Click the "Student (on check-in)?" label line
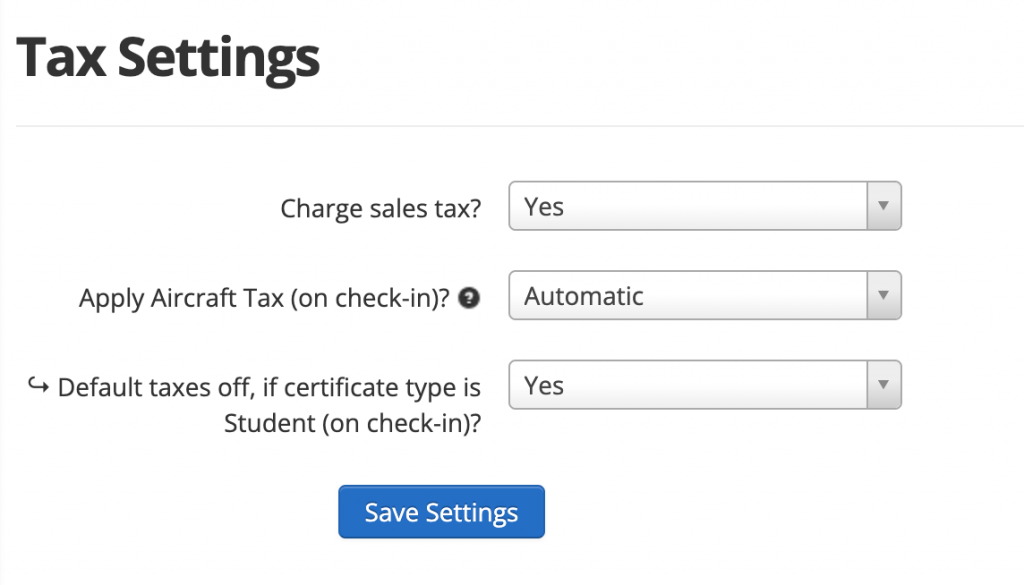This screenshot has height=585, width=1024. coord(352,422)
